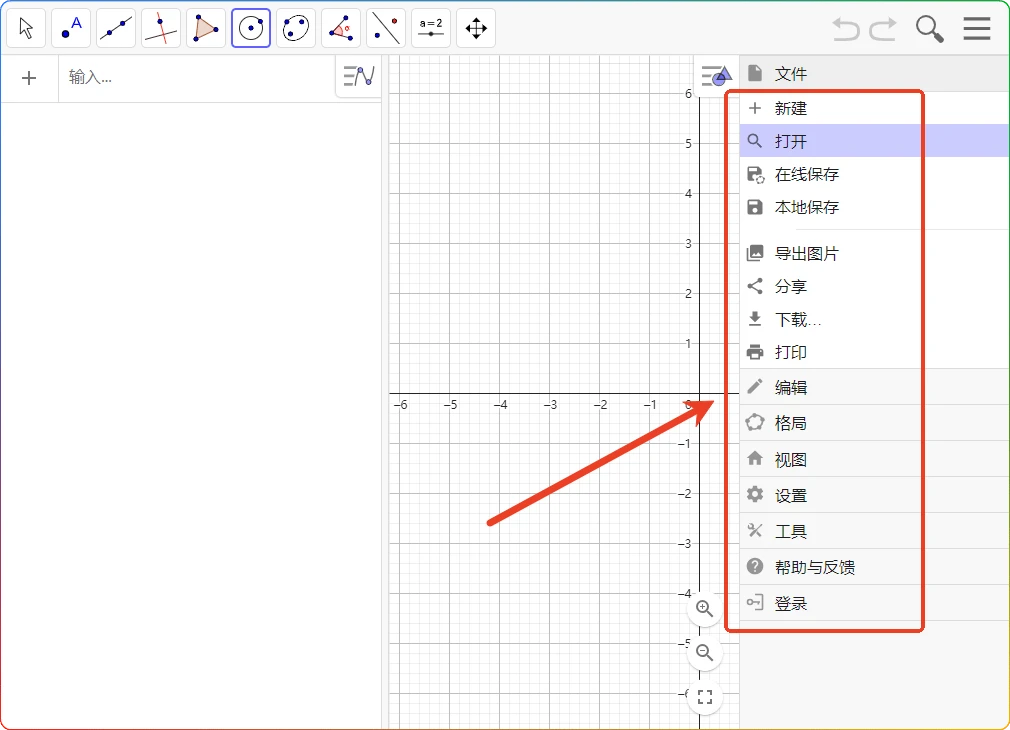Image resolution: width=1010 pixels, height=730 pixels.
Task: Select the Point tool
Action: [x=70, y=28]
